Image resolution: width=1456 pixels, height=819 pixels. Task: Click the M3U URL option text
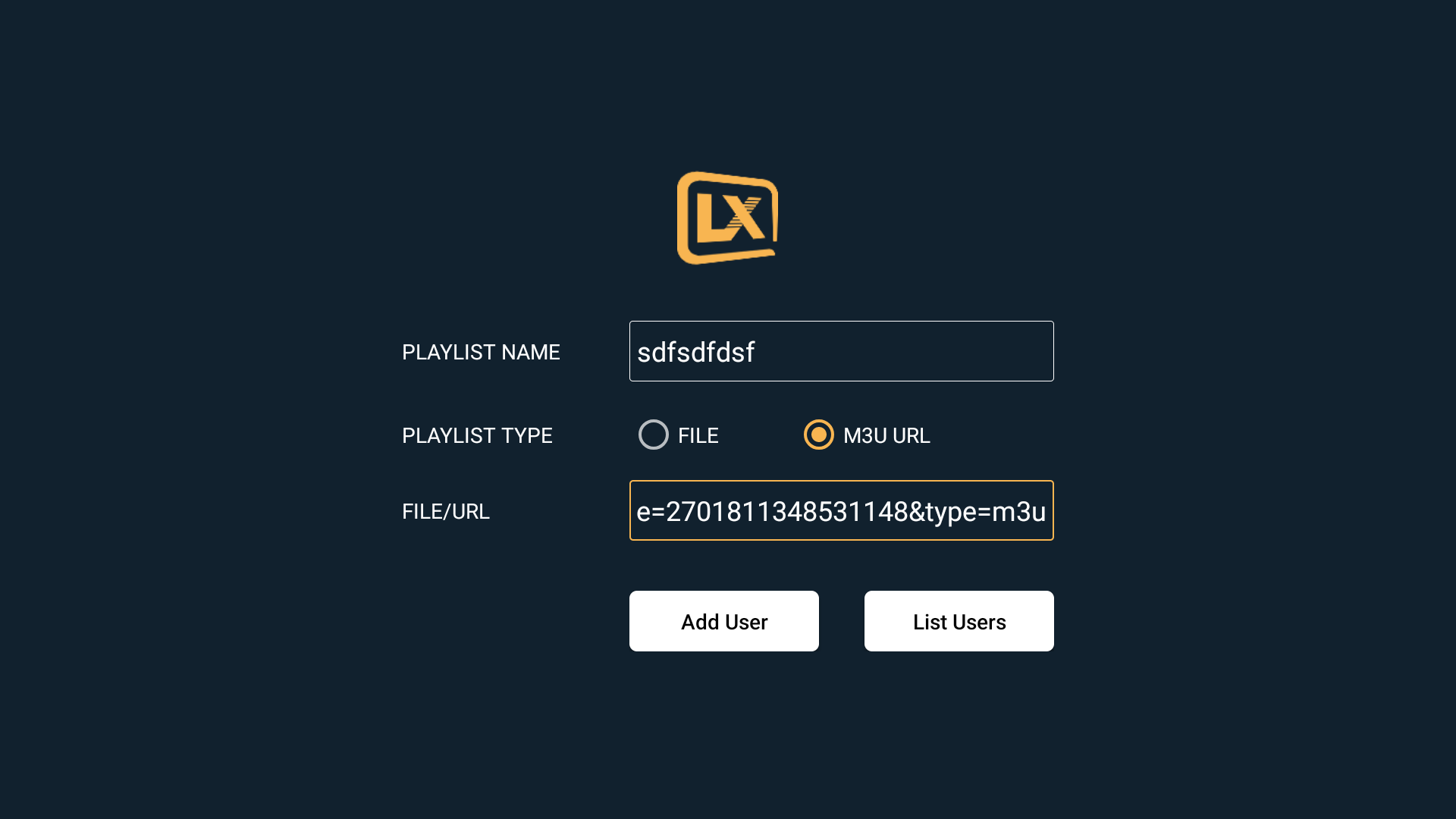point(886,435)
